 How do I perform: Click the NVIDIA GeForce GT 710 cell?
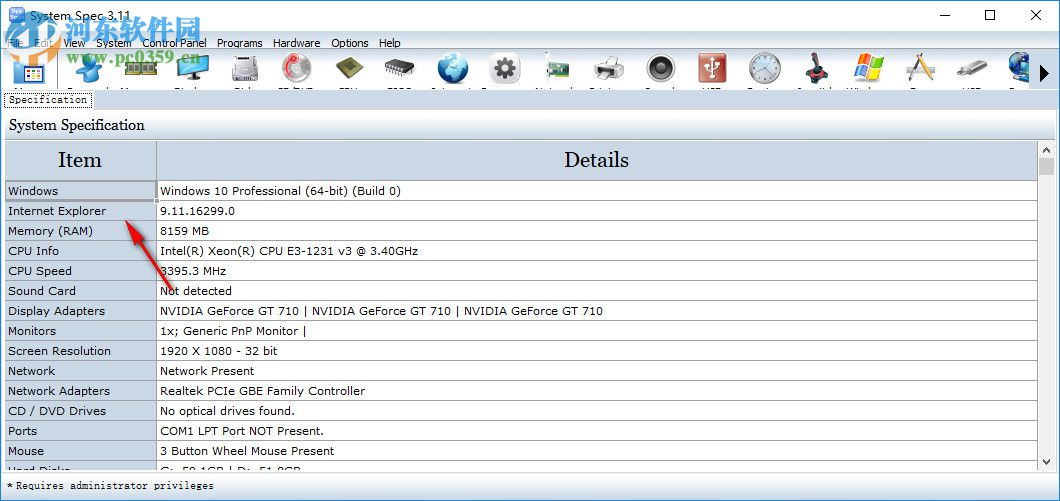(597, 311)
